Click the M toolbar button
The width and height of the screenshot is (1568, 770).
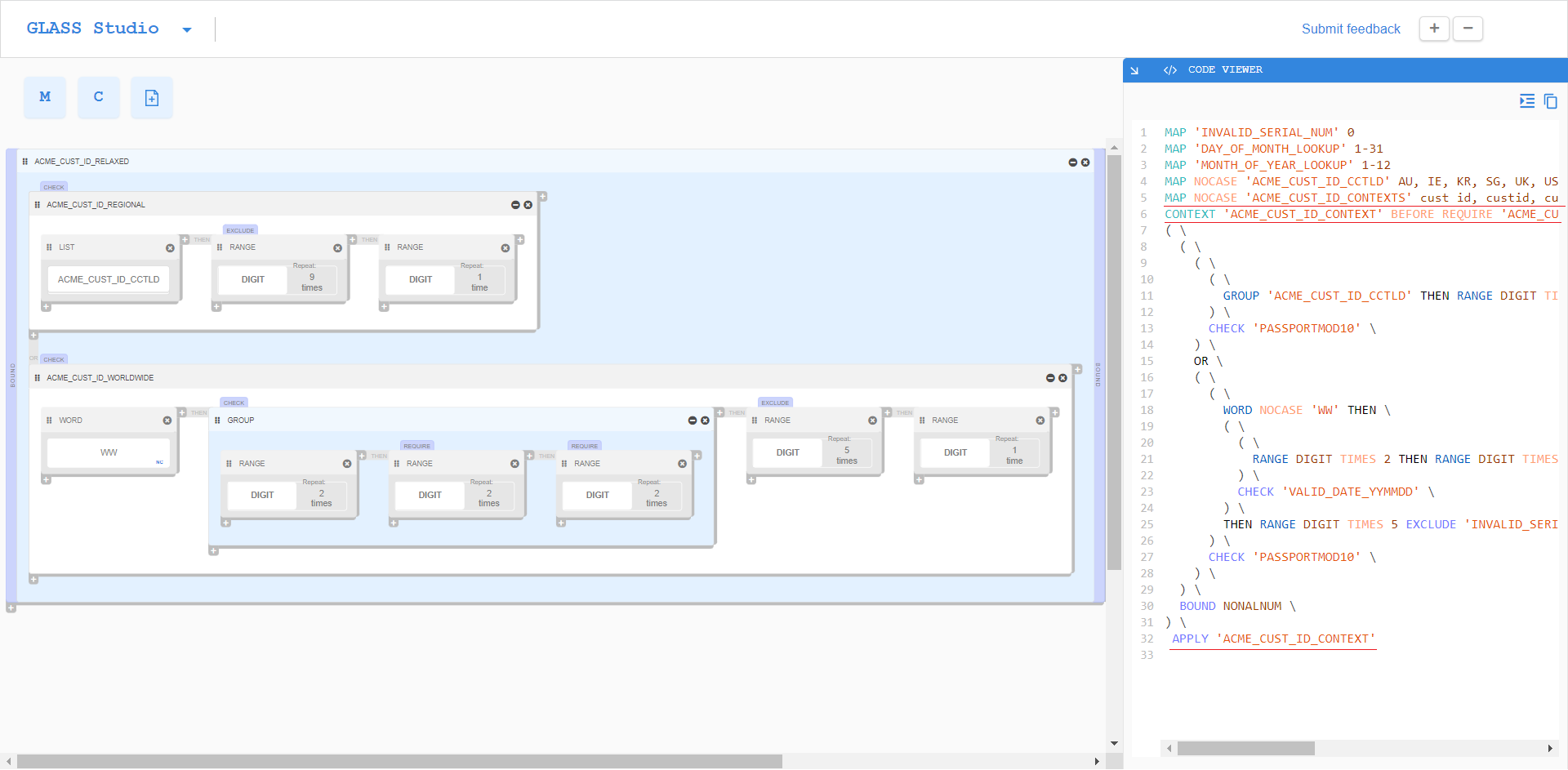click(45, 97)
